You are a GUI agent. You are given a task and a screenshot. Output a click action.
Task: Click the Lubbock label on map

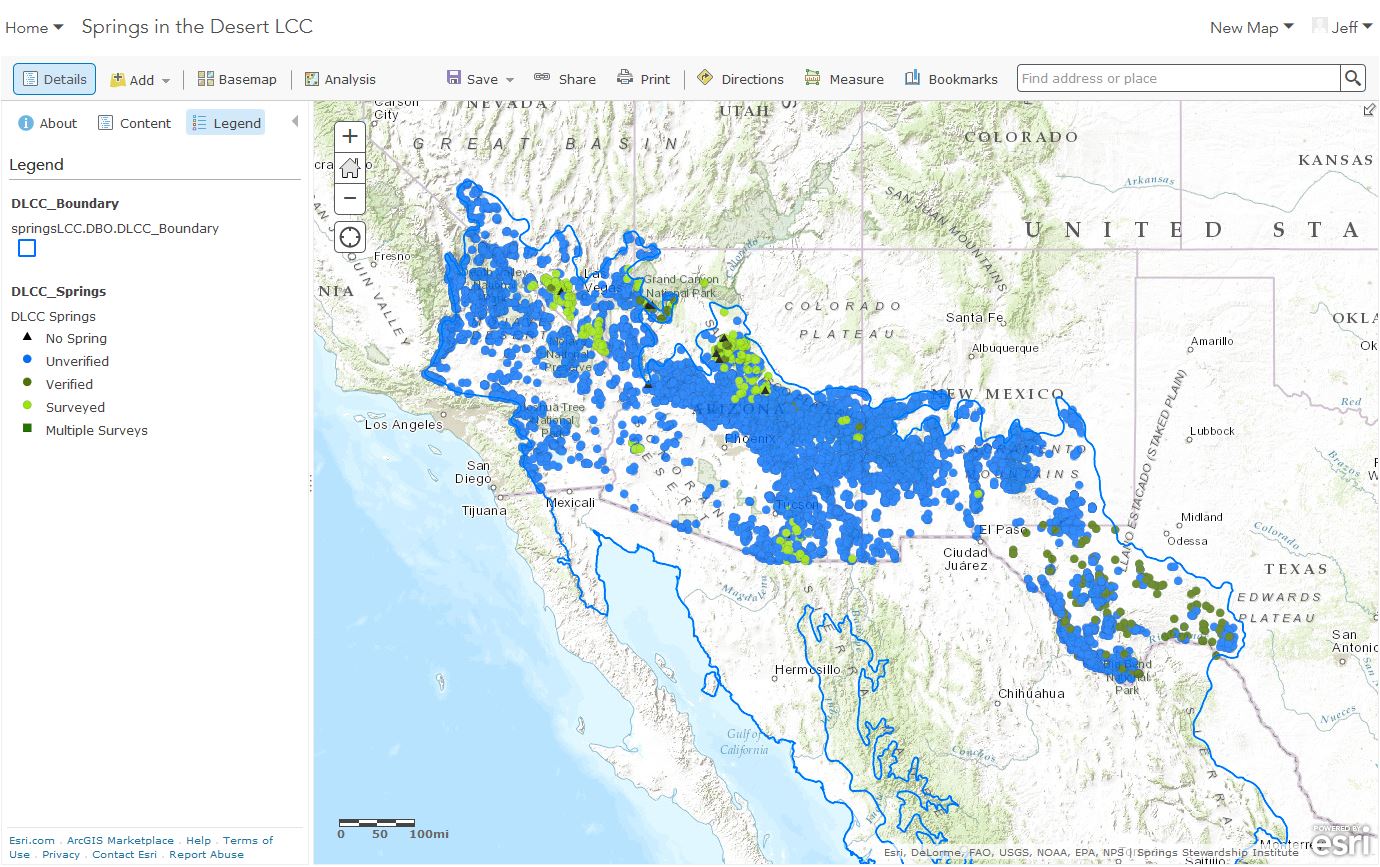click(x=1212, y=431)
